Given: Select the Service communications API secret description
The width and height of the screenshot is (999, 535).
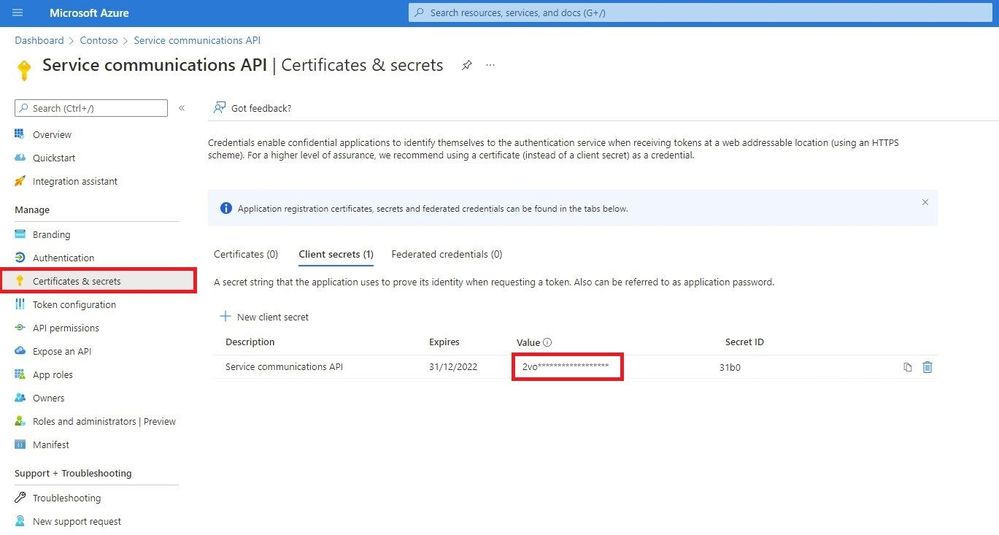Looking at the screenshot, I should 284,367.
